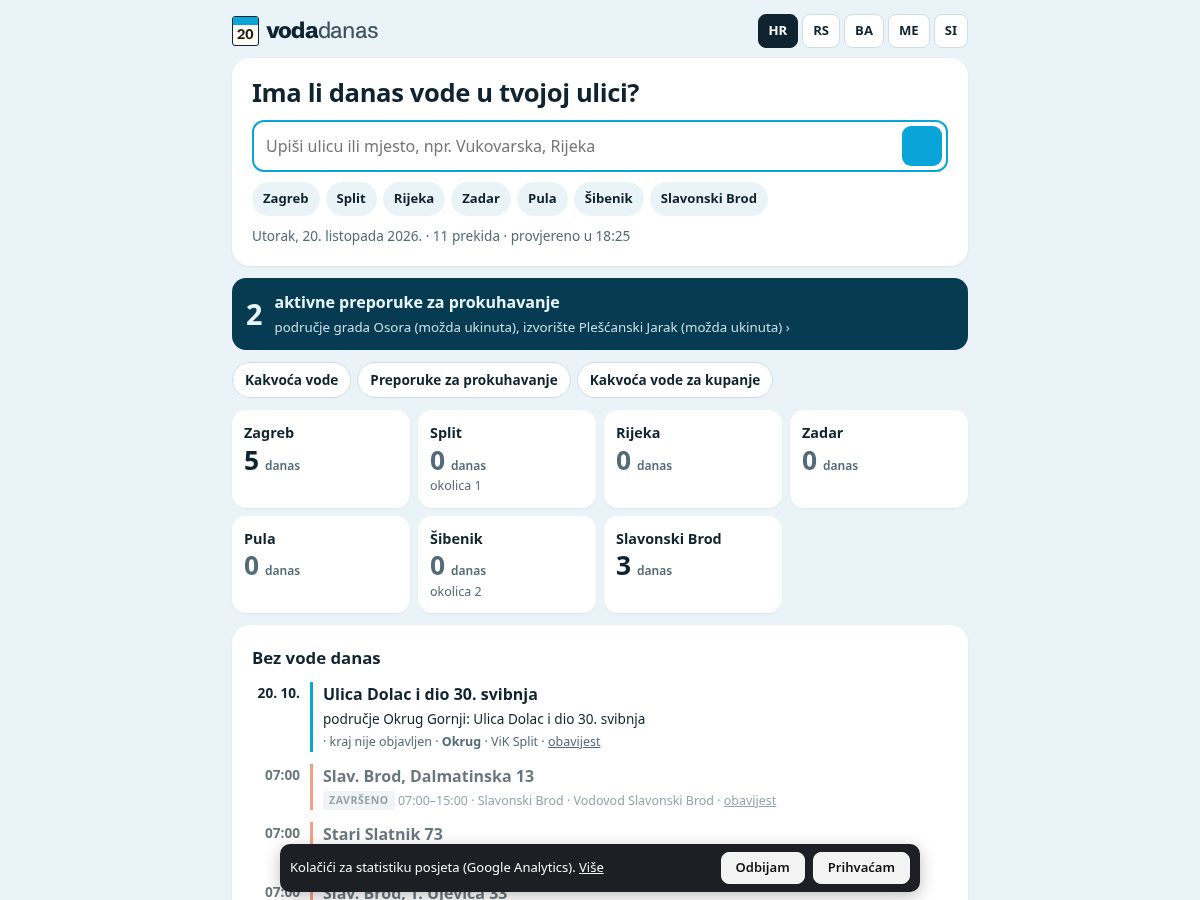
Task: Select the Split quick filter chip
Action: tap(351, 198)
